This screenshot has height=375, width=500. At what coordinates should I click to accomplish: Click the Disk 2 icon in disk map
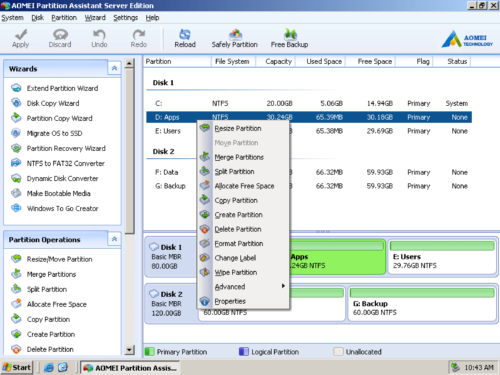[154, 294]
